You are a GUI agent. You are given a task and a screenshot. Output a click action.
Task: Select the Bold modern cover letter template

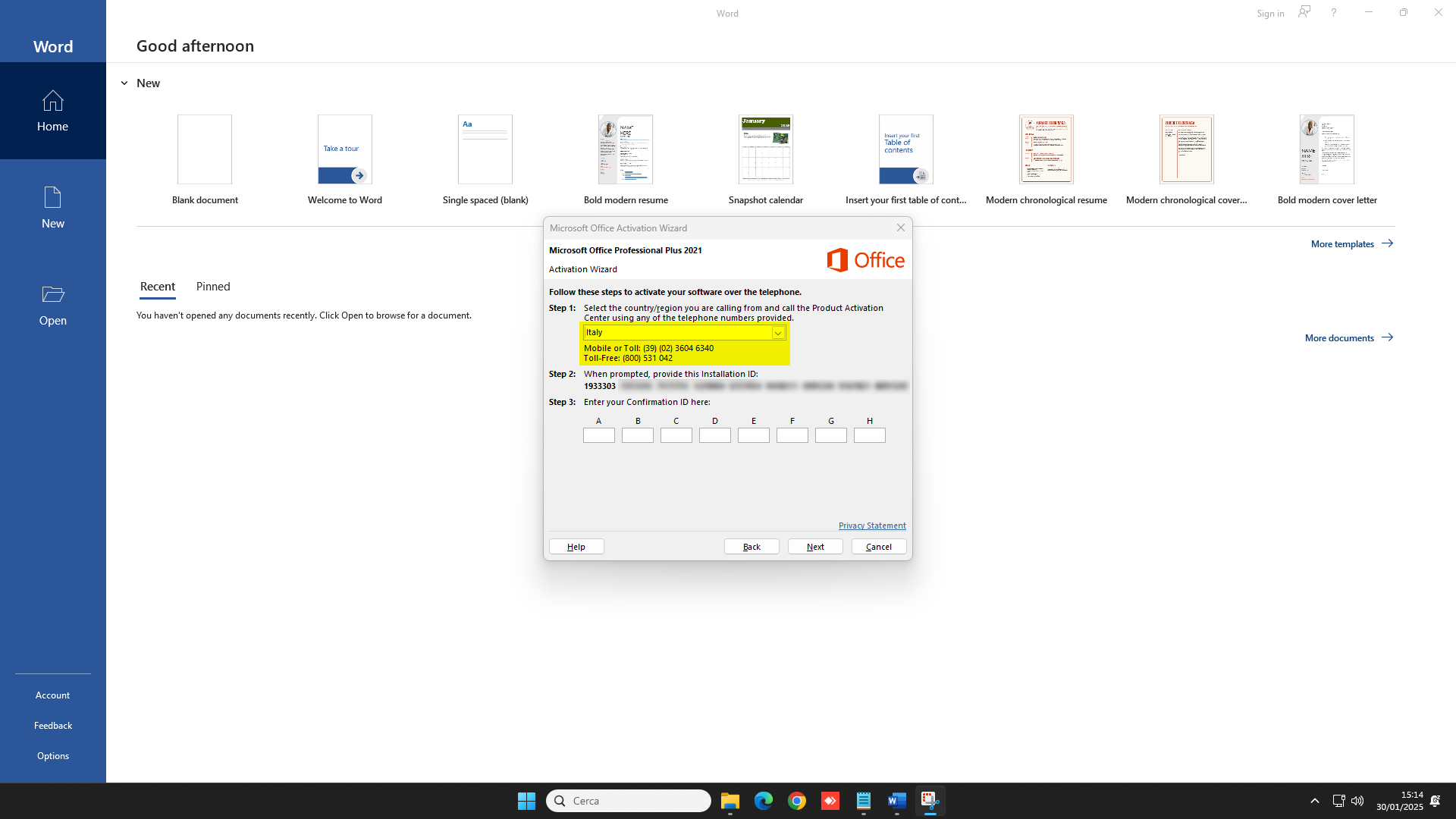pos(1327,149)
